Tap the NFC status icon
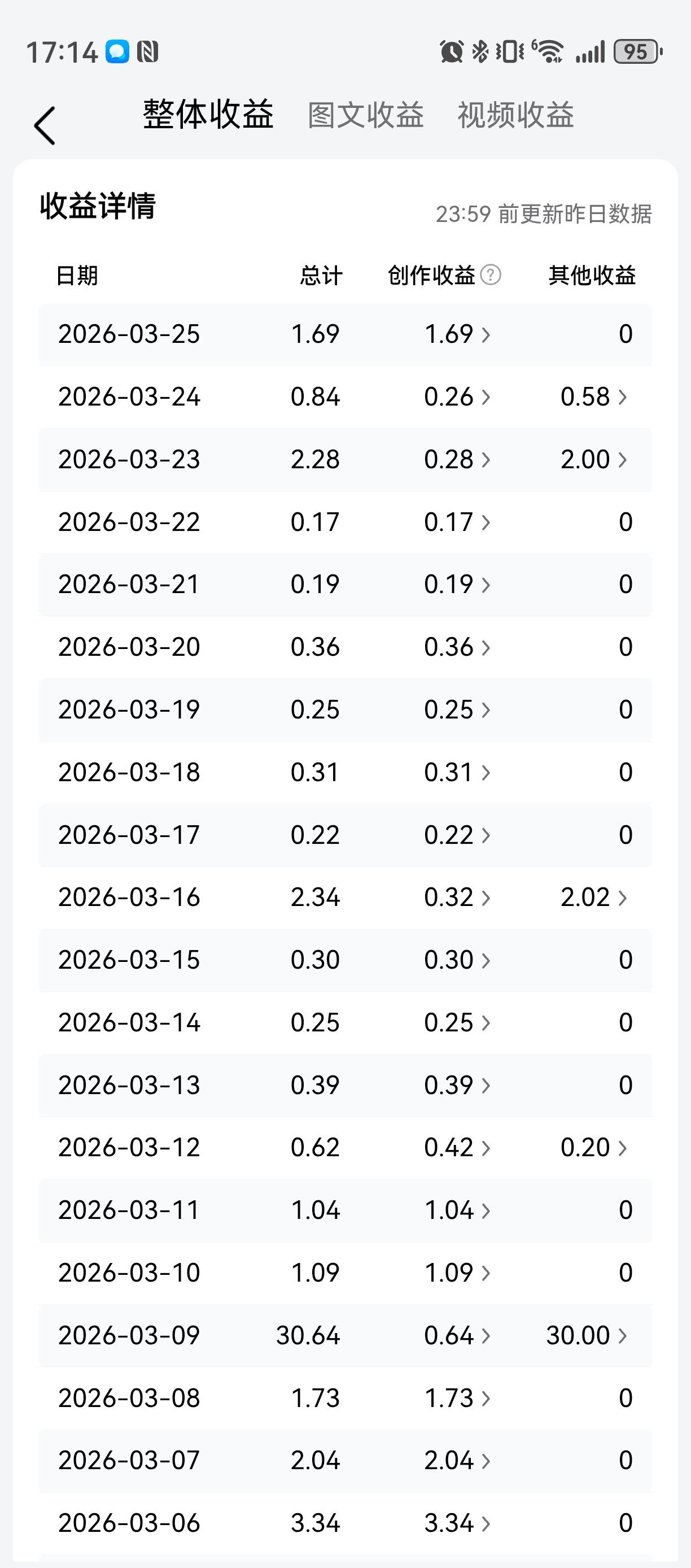 [147, 52]
